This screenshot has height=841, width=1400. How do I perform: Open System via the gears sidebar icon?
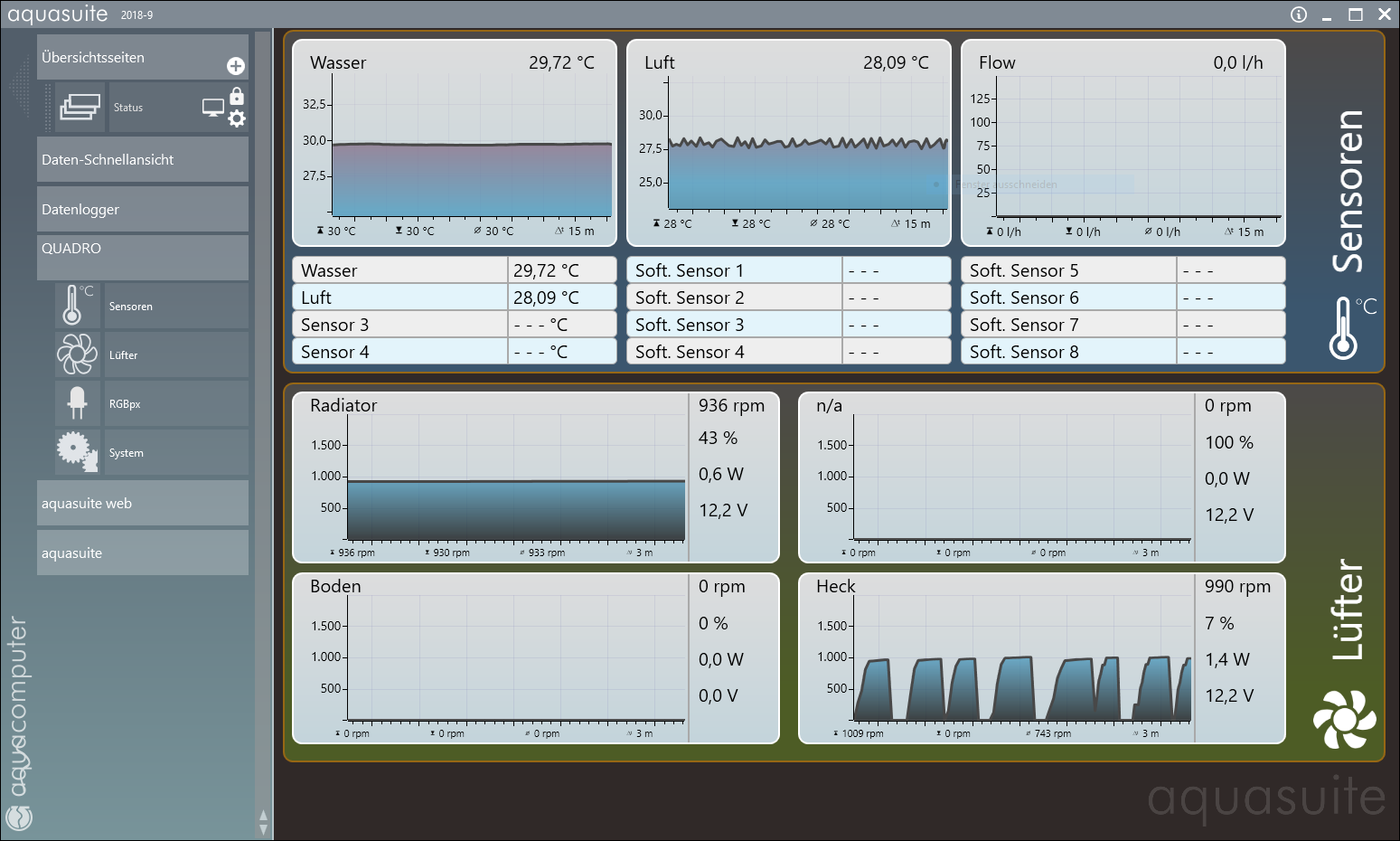[77, 451]
